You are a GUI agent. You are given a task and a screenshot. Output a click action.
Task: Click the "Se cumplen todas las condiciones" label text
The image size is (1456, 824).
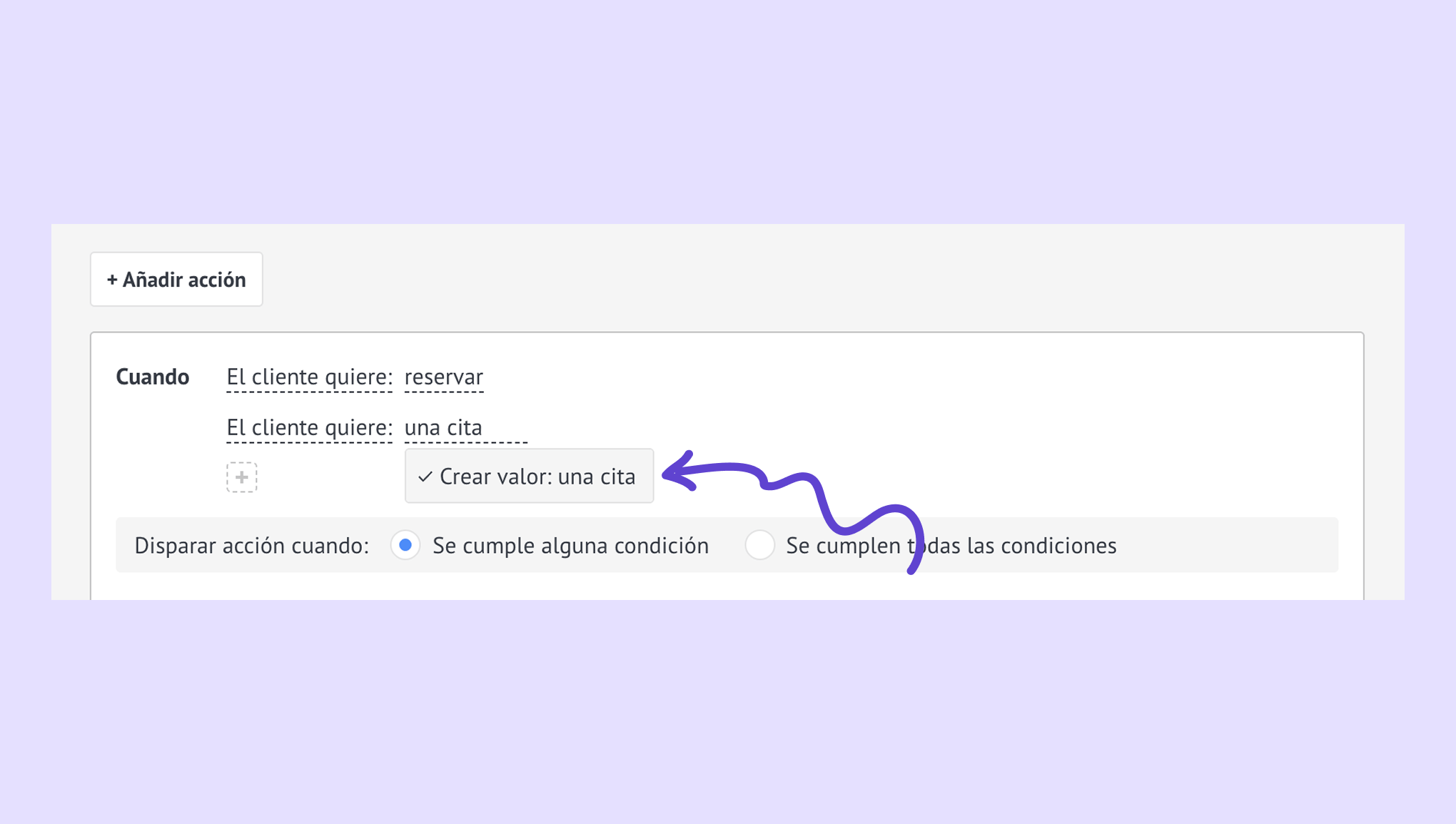(951, 546)
